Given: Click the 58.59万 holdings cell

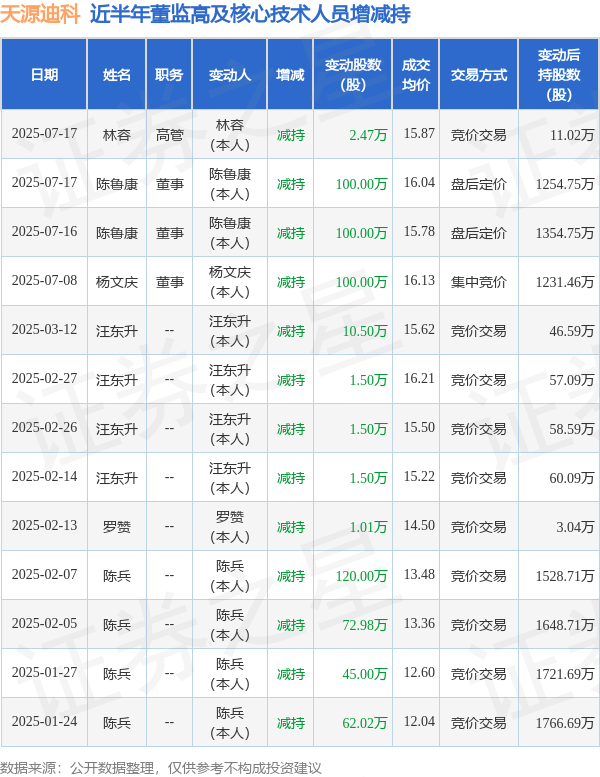Looking at the screenshot, I should 572,429.
